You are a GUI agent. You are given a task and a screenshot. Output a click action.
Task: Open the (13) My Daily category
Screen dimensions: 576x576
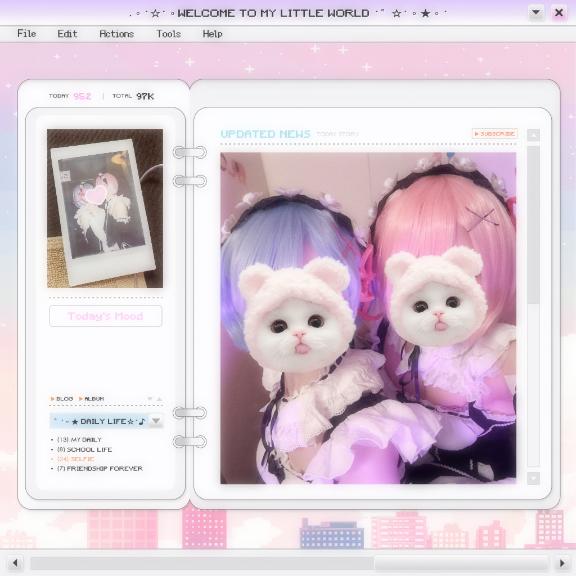click(79, 440)
